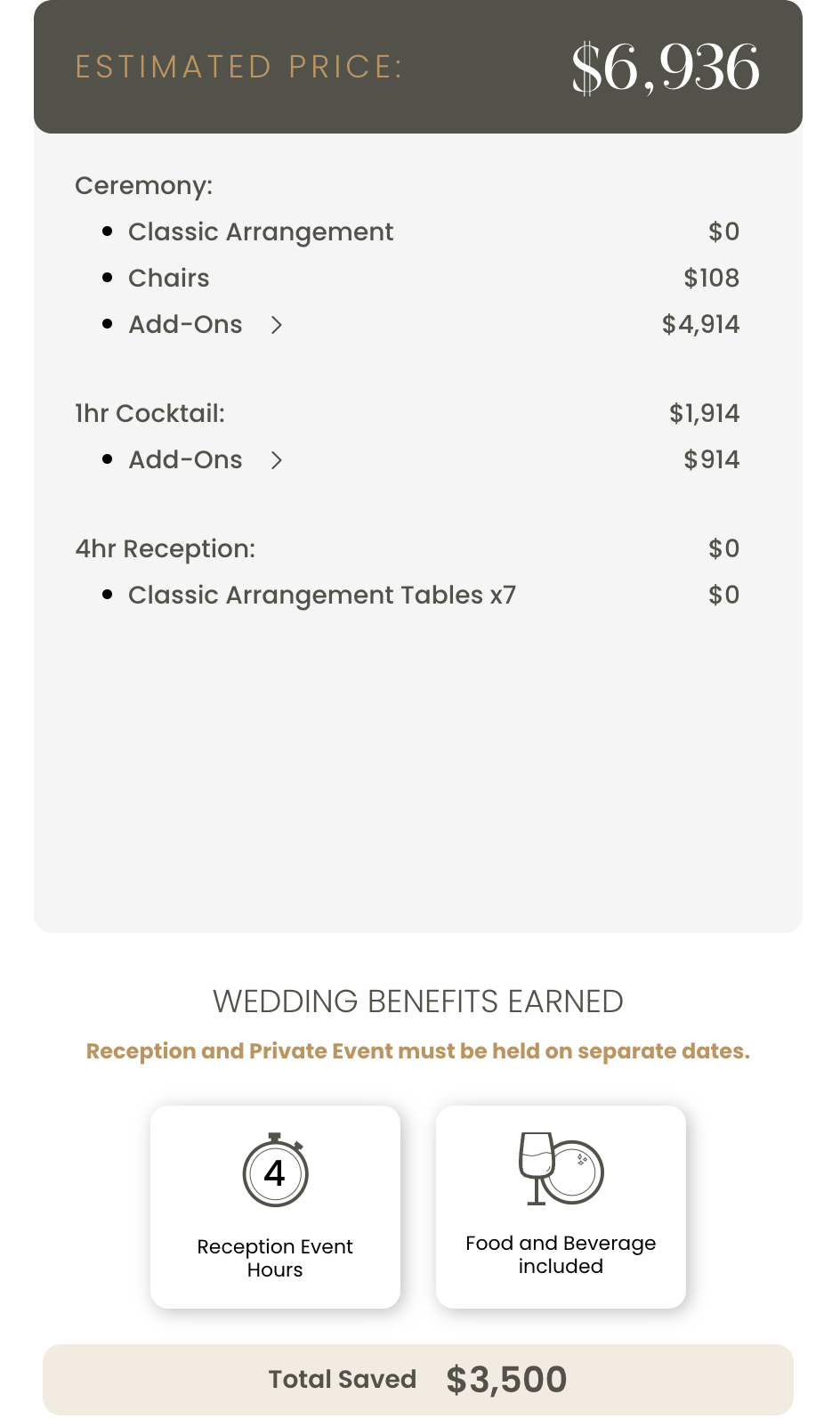Click Classic Arrangement Tables x7 item

pyautogui.click(x=322, y=596)
